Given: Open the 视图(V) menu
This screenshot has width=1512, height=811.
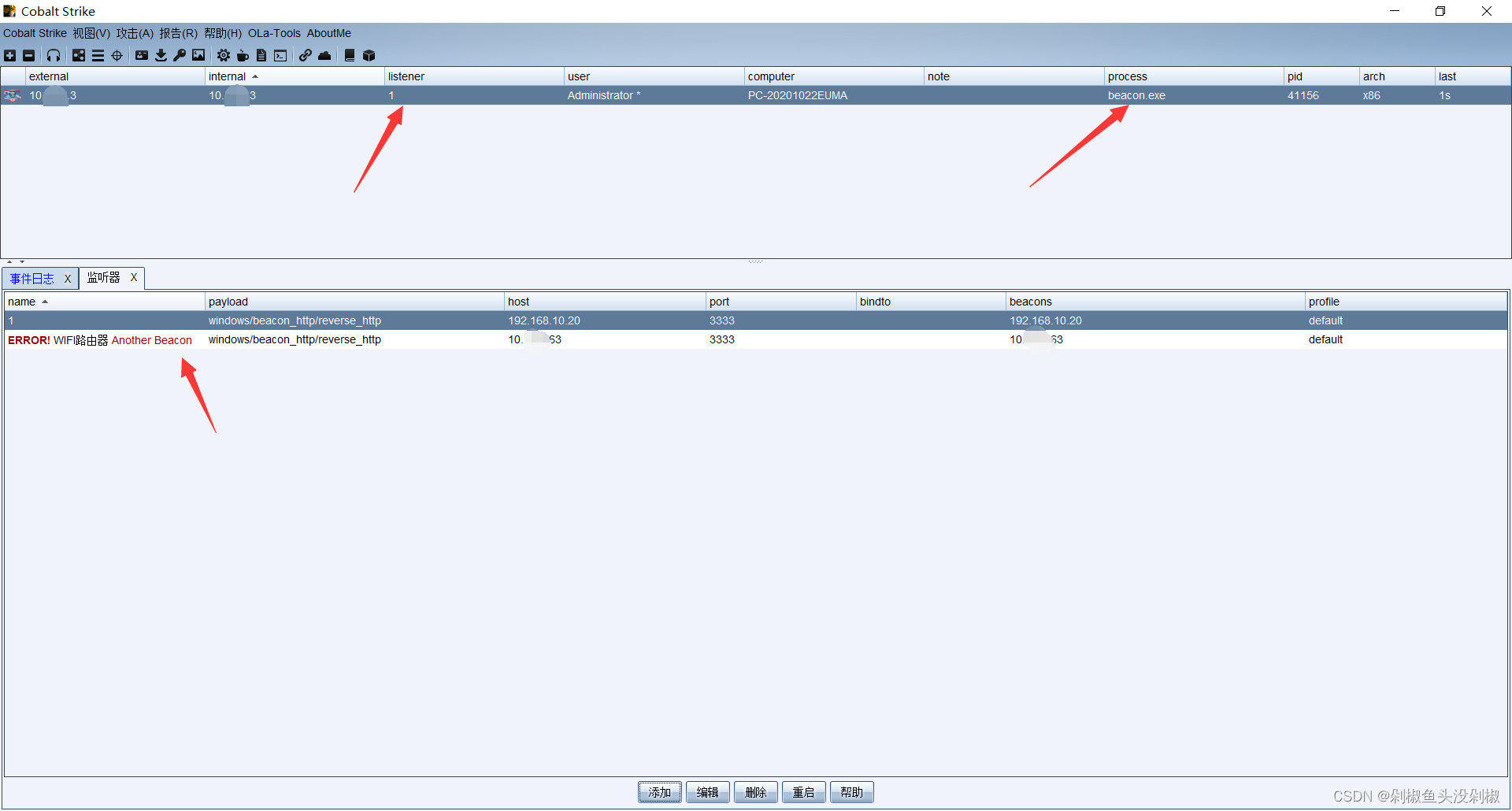Looking at the screenshot, I should click(x=91, y=33).
